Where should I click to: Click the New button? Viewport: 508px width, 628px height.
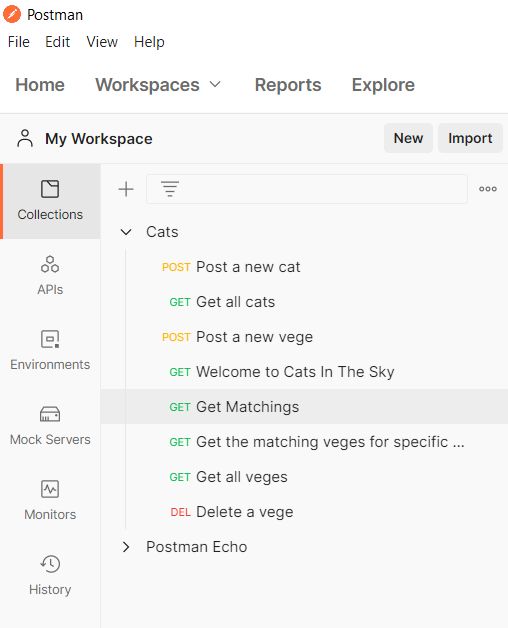pyautogui.click(x=408, y=138)
